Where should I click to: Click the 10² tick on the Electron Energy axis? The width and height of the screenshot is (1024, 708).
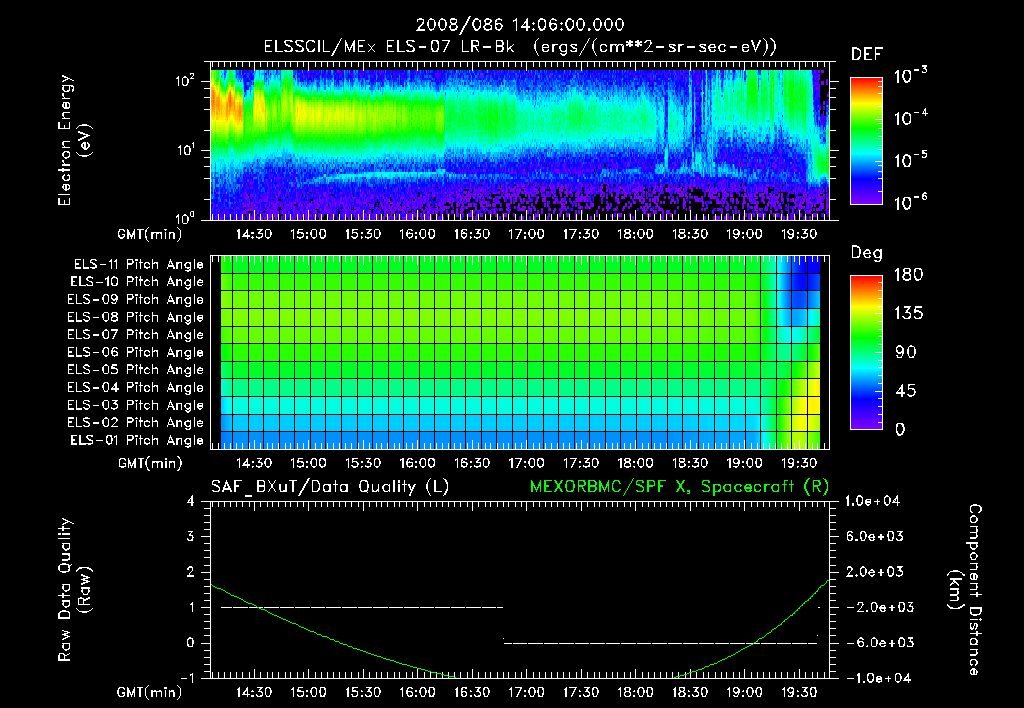point(185,81)
